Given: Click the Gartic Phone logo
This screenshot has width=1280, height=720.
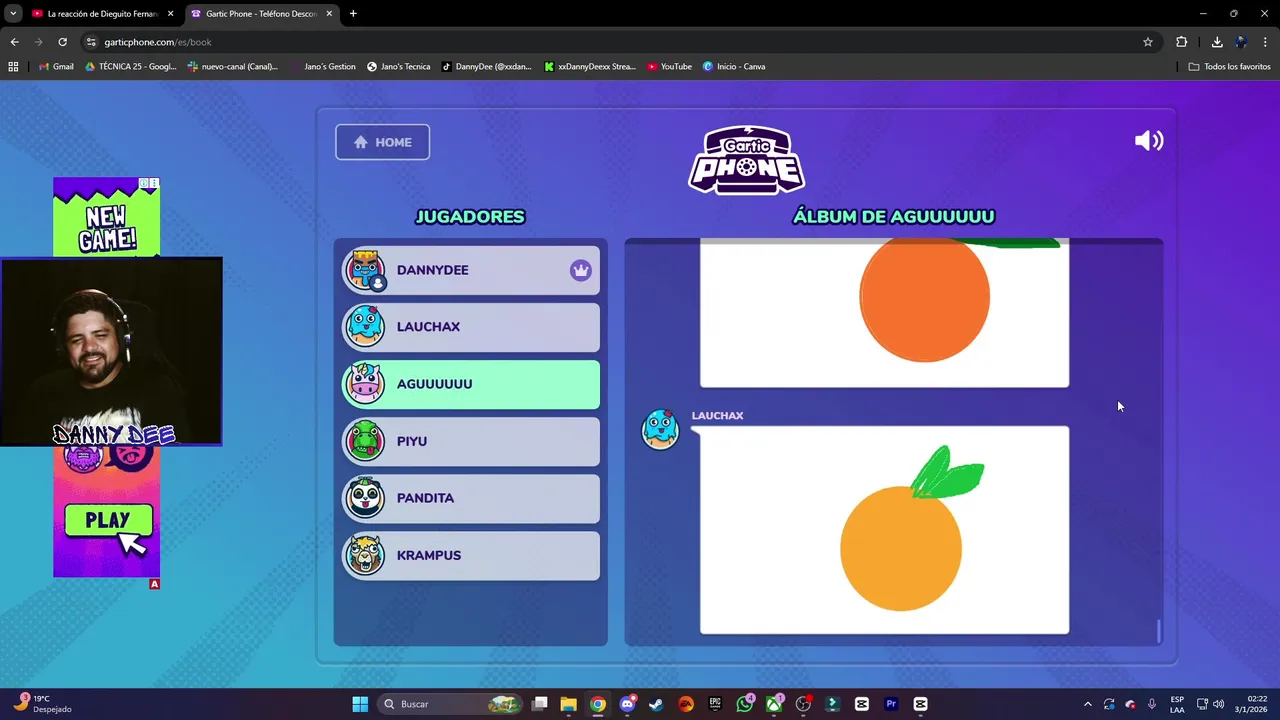Looking at the screenshot, I should (x=746, y=160).
